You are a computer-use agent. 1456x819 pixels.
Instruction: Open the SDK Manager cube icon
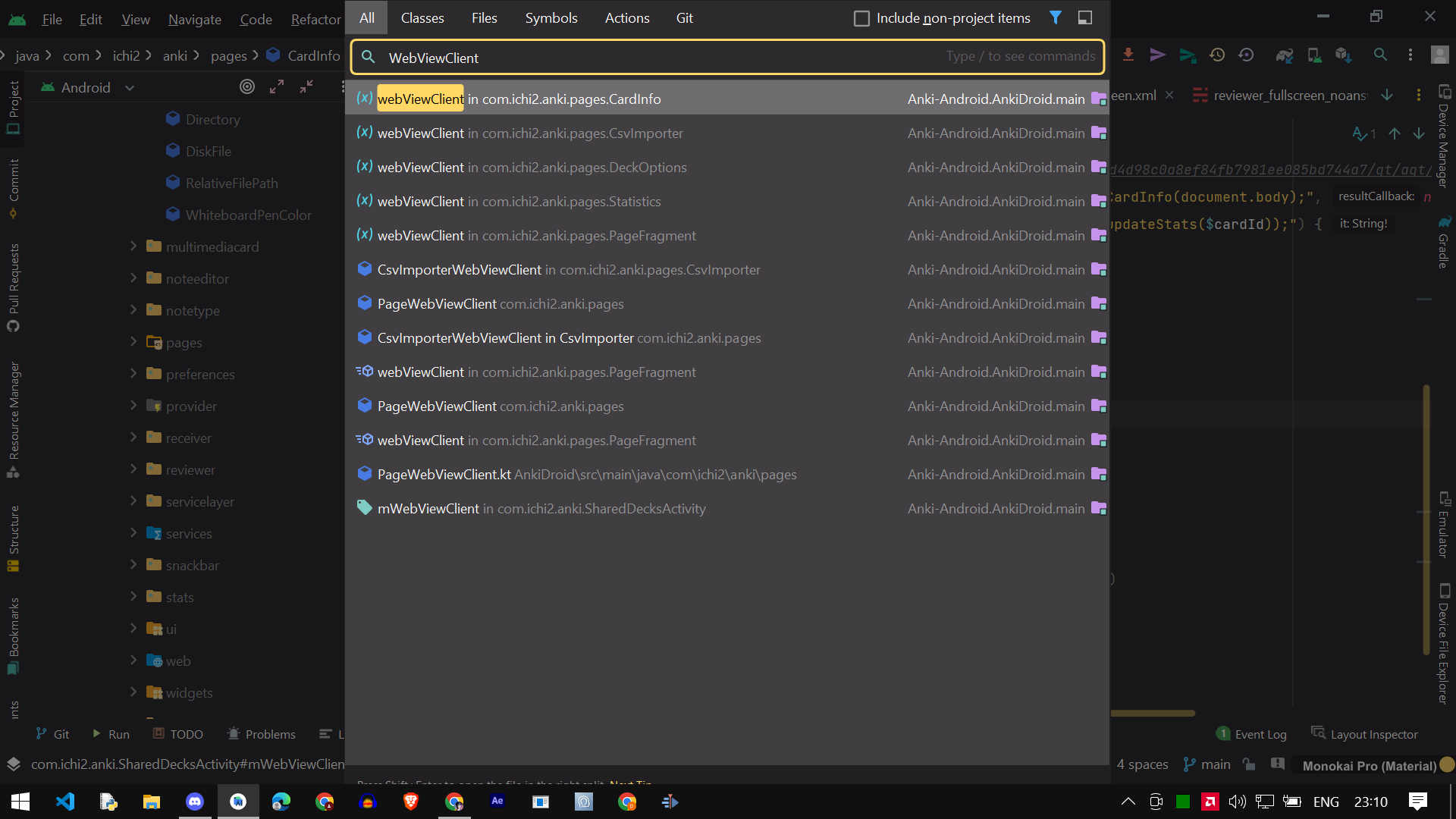[x=1343, y=55]
